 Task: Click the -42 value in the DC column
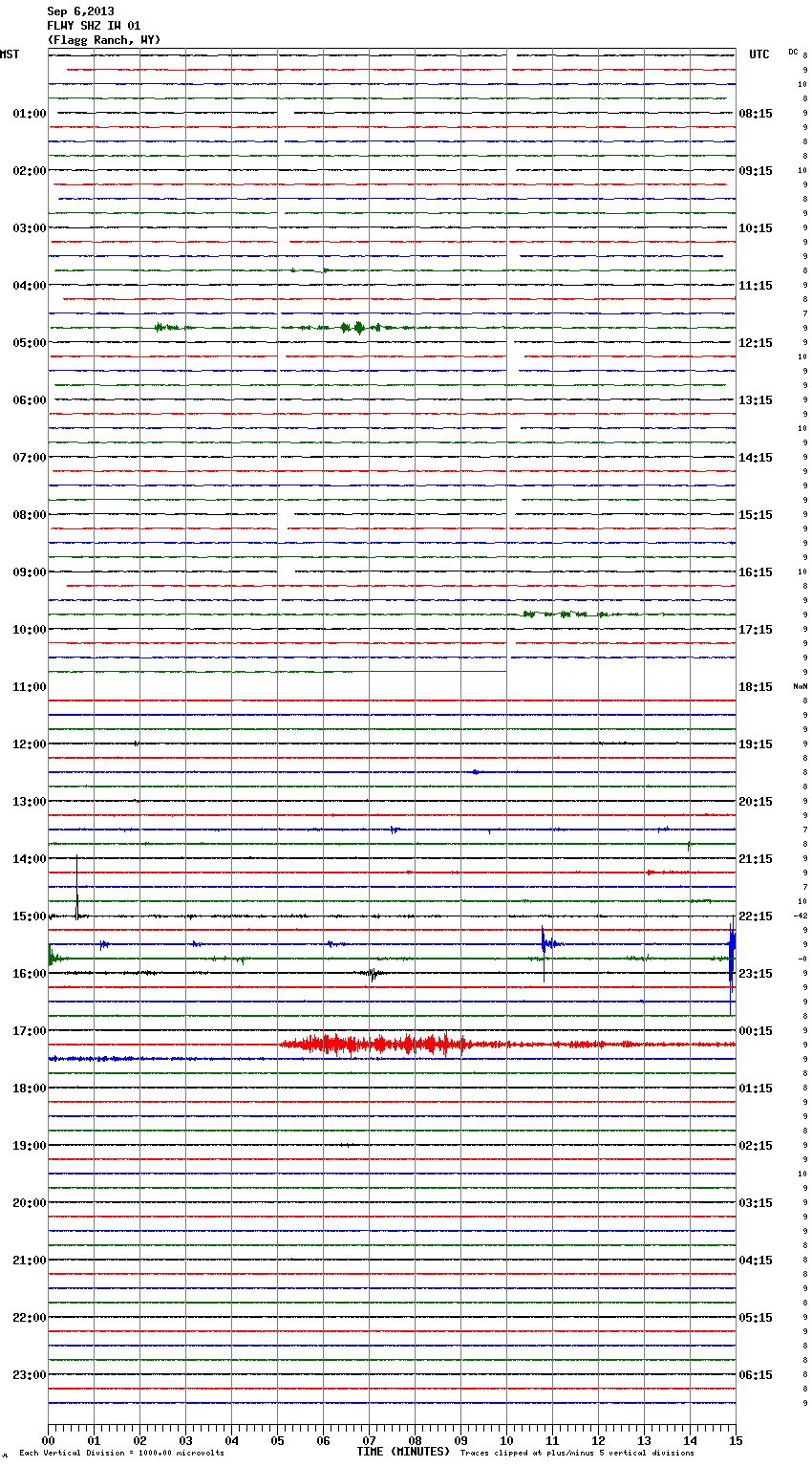coord(801,916)
